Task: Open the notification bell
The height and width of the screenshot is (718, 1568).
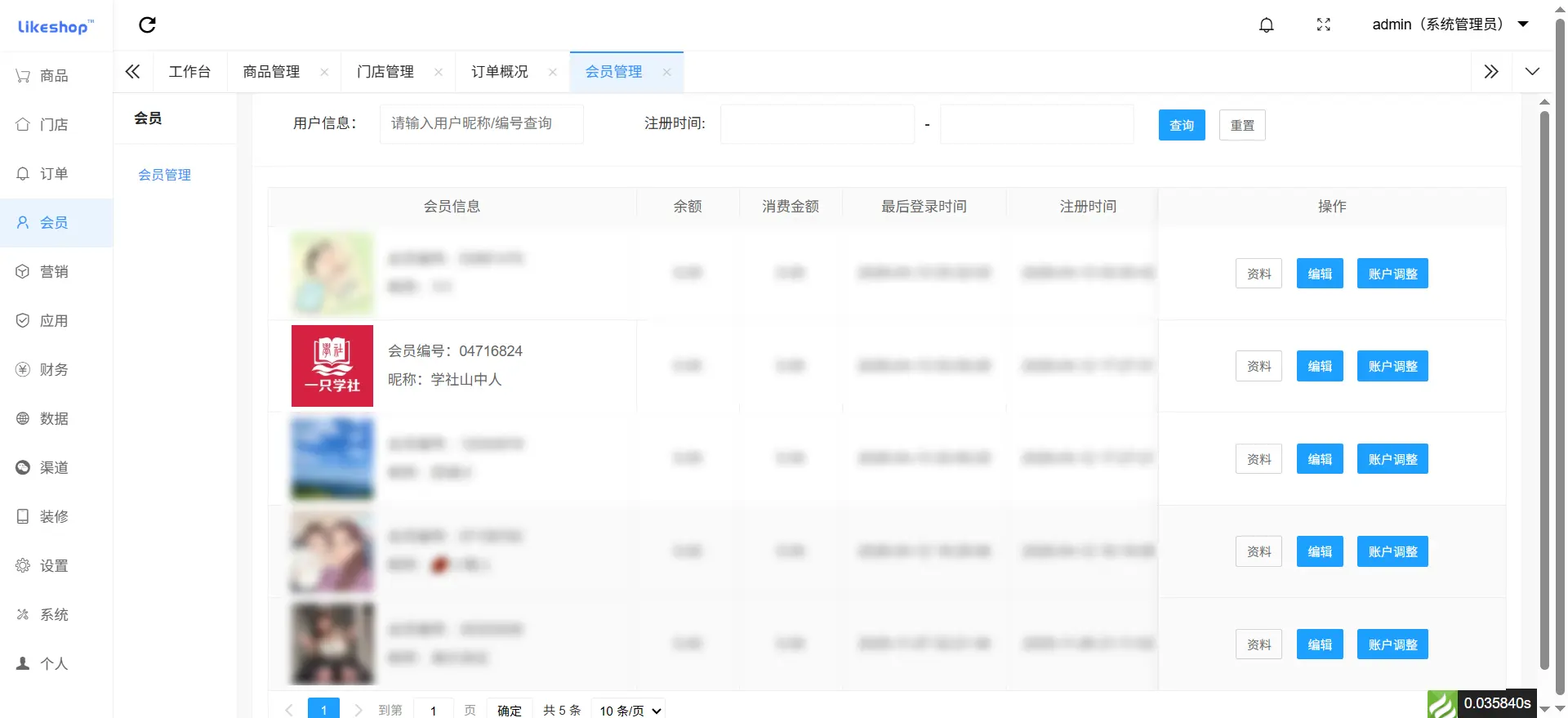Action: 1267,25
